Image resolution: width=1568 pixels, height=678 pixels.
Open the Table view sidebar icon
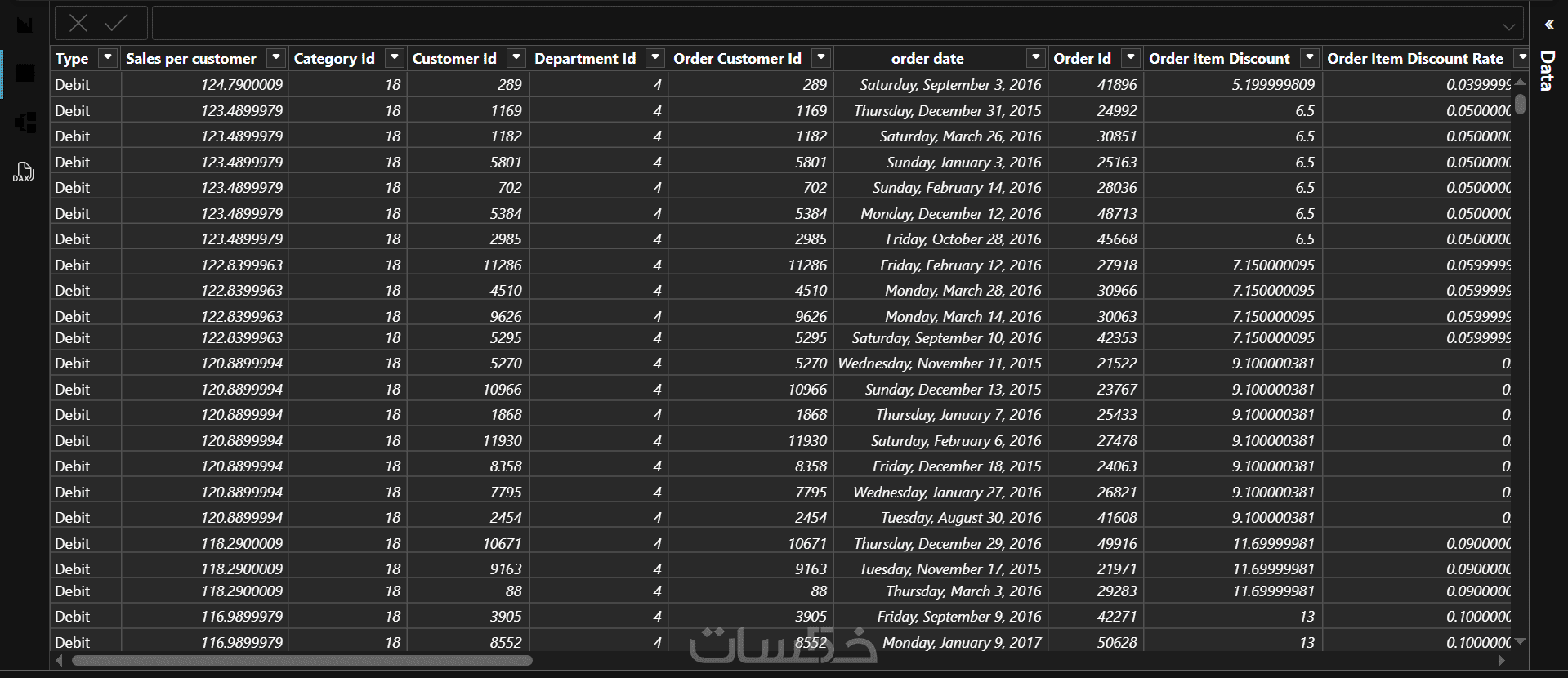25,74
